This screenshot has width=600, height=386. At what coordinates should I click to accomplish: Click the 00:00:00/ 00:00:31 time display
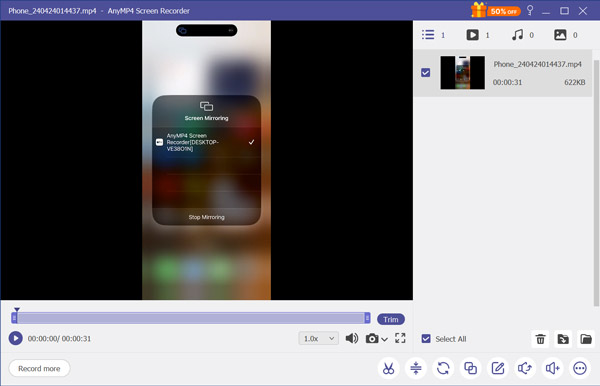tap(59, 339)
